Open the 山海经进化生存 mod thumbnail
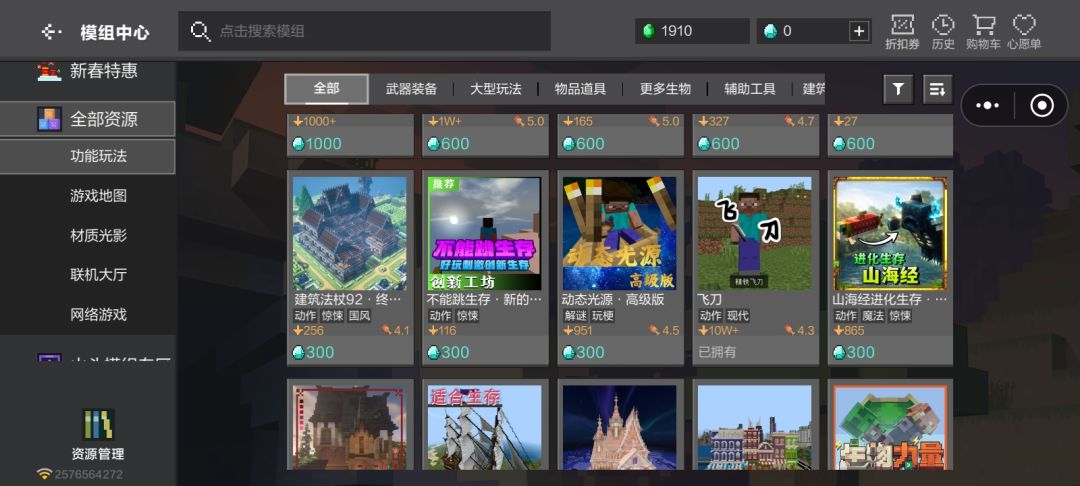The height and width of the screenshot is (486, 1080). click(890, 233)
